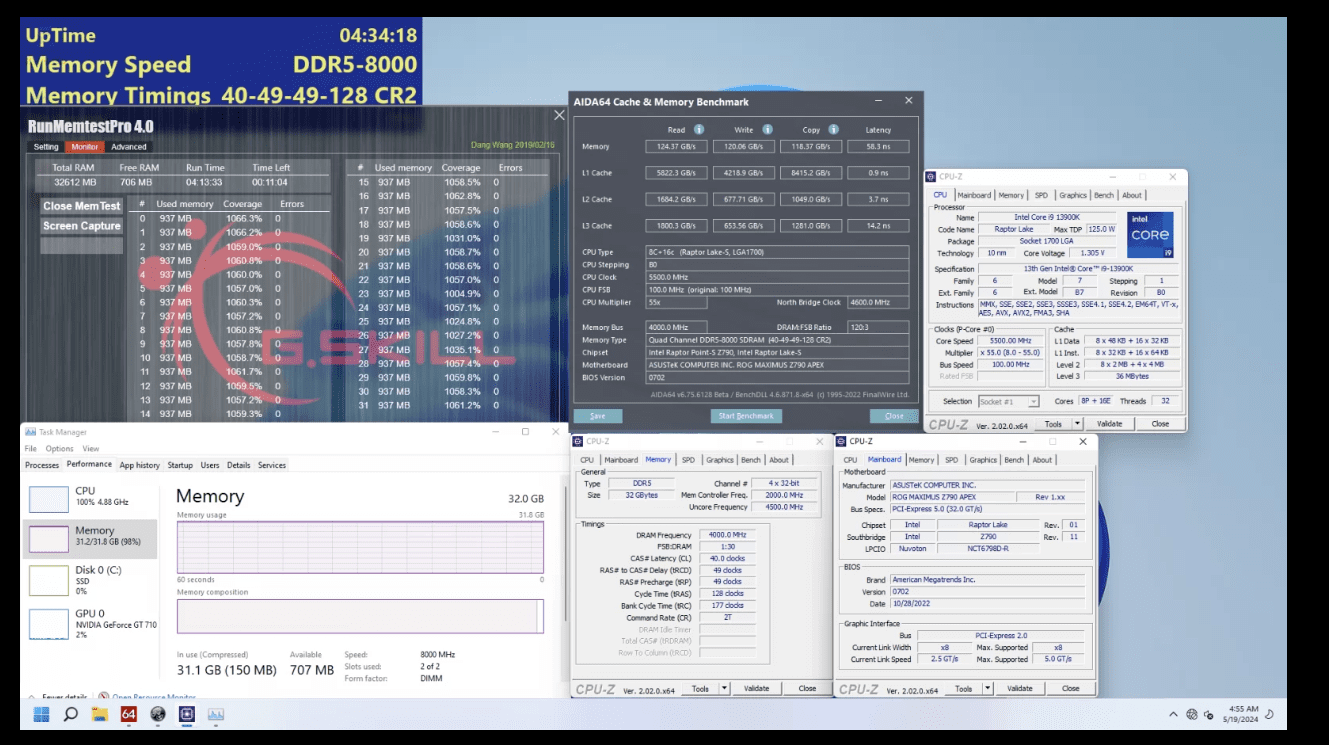This screenshot has height=745, width=1329.
Task: Click the volume icon in the system tray
Action: click(1208, 715)
